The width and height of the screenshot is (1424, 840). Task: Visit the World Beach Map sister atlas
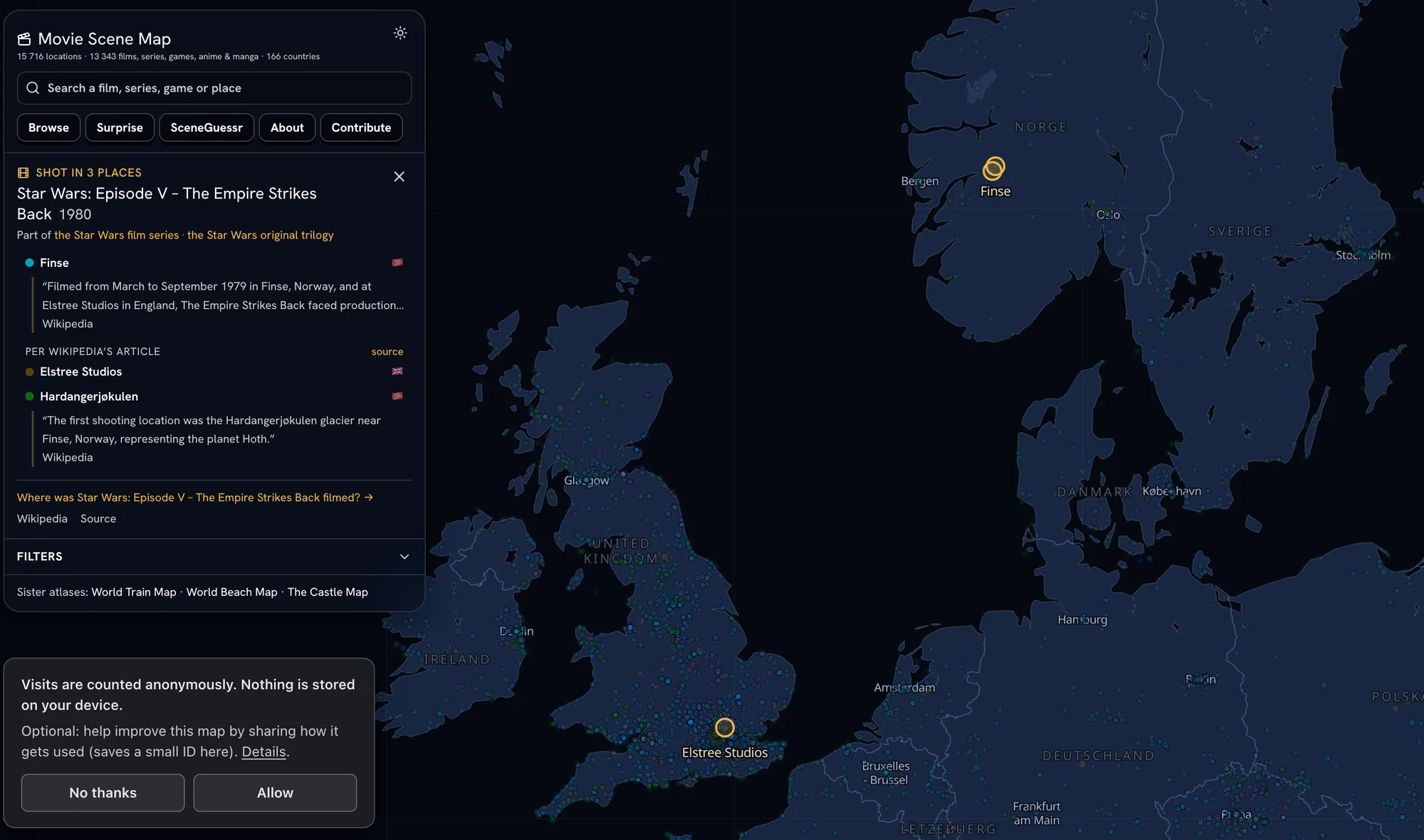point(232,592)
